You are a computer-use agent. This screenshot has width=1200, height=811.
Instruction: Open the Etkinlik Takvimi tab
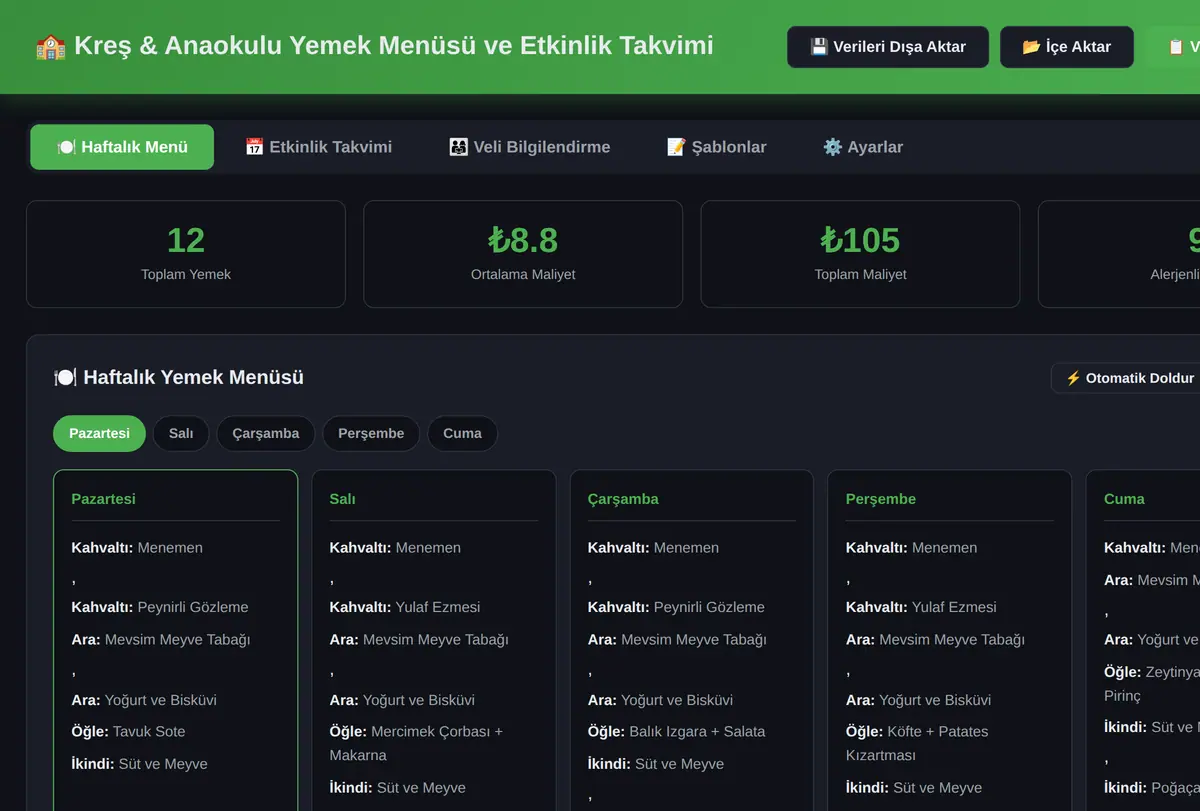(318, 147)
